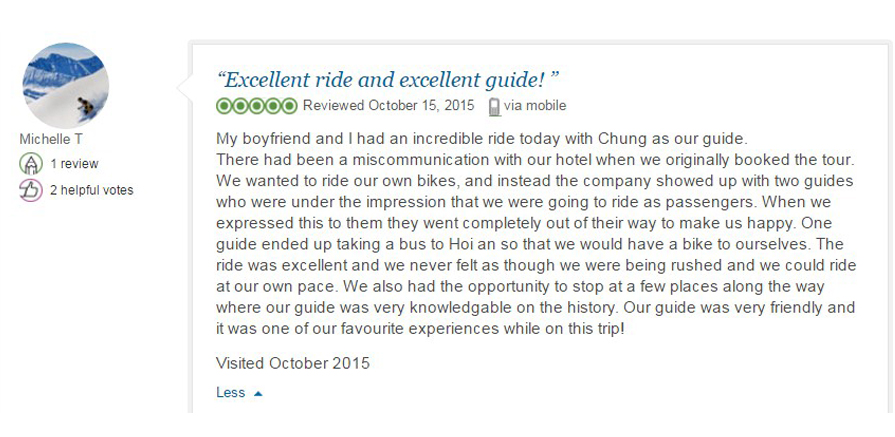Select the "2 helpful votes" label

point(91,190)
